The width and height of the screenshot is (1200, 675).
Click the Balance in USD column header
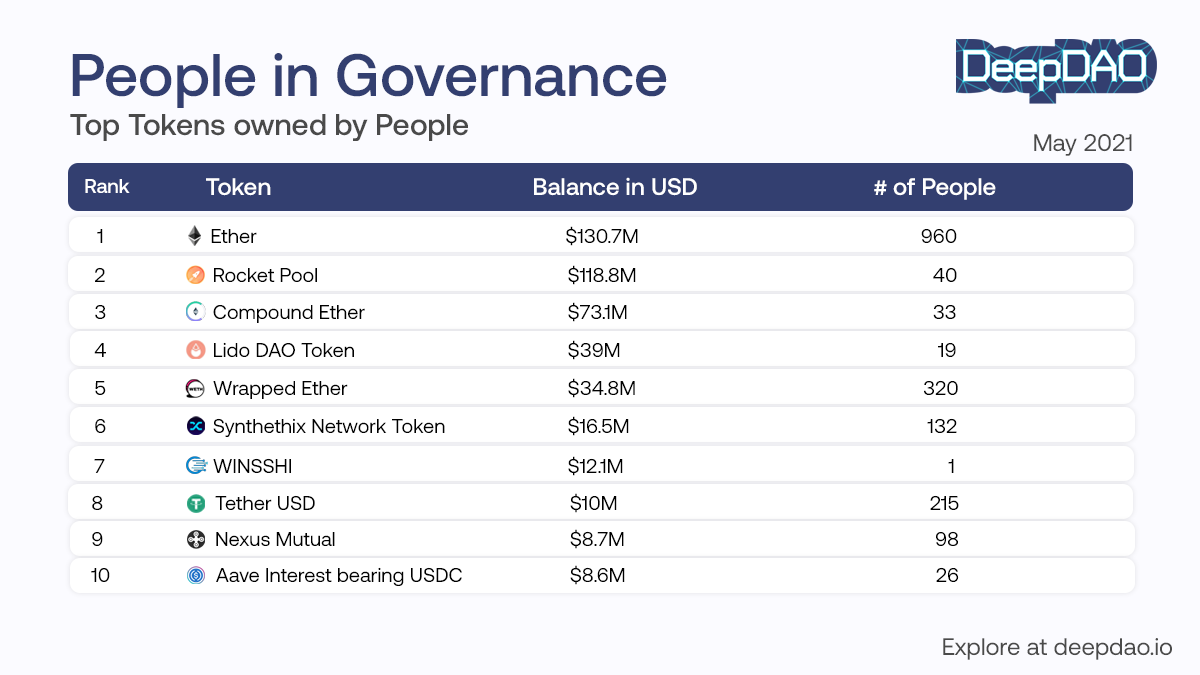[614, 187]
